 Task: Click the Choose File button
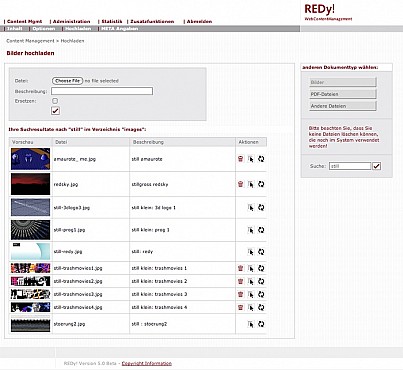tap(67, 81)
